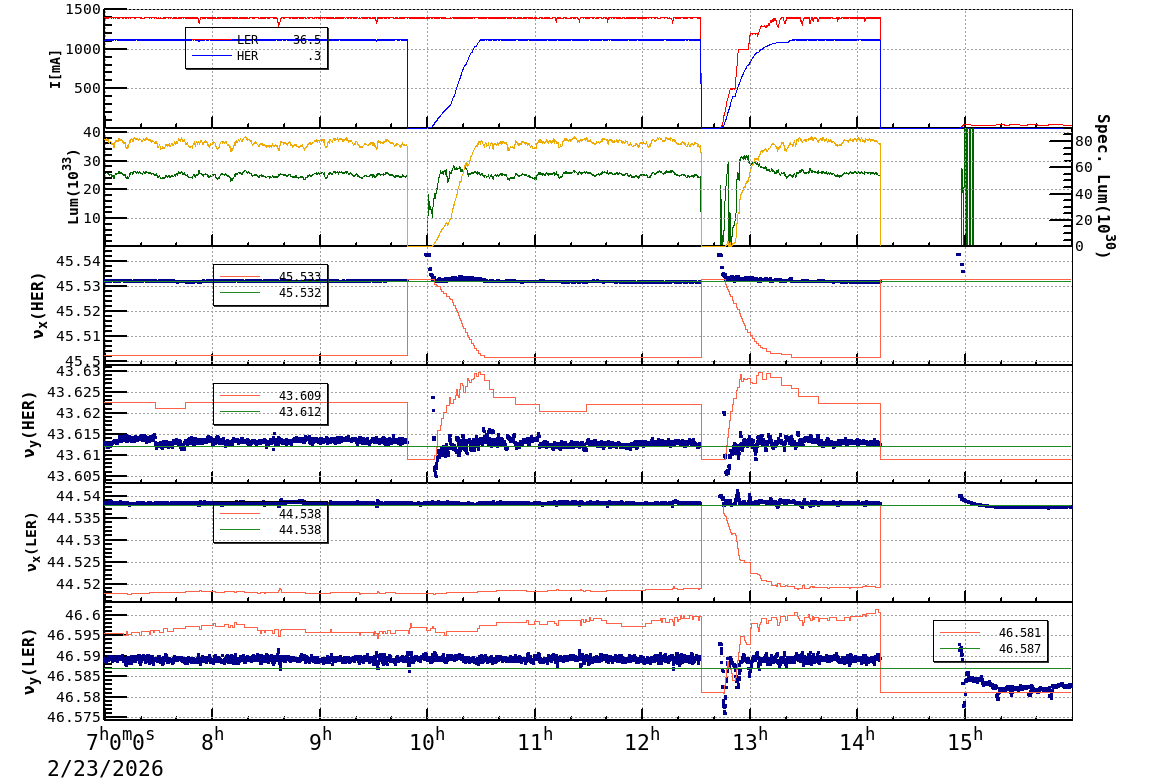Click the 43.615 axis tick
Viewport: 1154px width, 782px height.
tap(74, 435)
